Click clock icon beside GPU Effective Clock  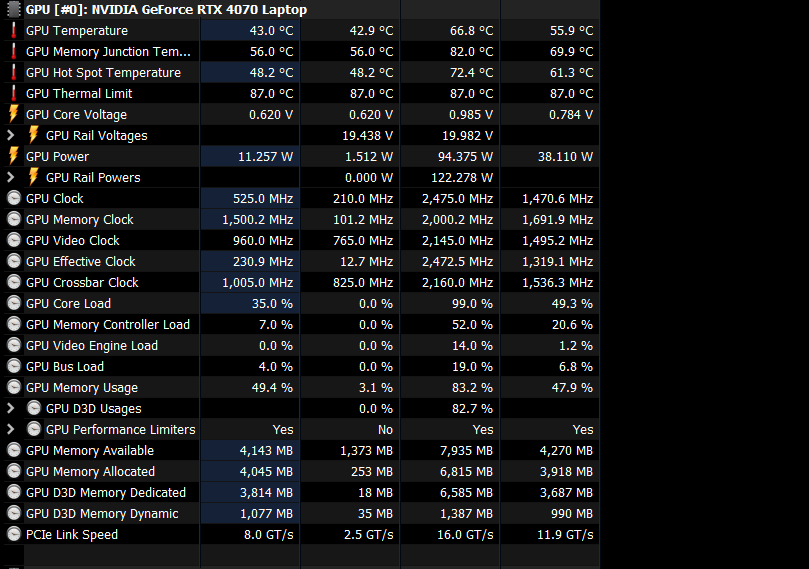[14, 262]
